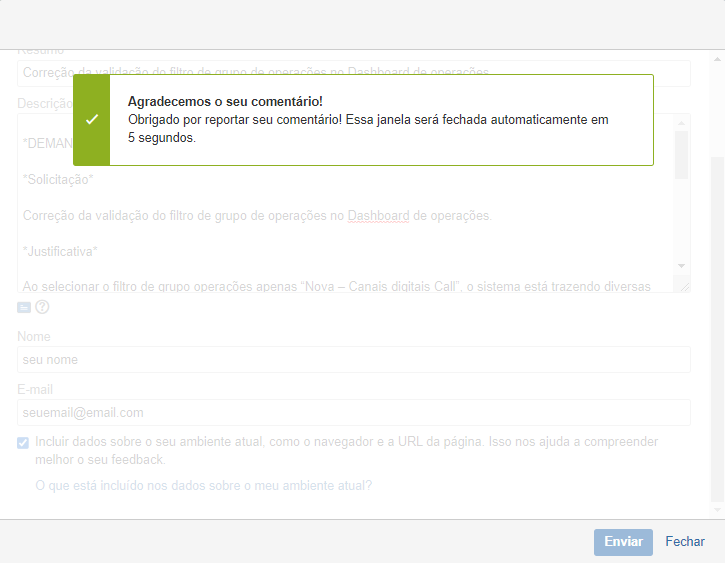The width and height of the screenshot is (725, 563).
Task: Click the Enviar button
Action: pyautogui.click(x=623, y=542)
